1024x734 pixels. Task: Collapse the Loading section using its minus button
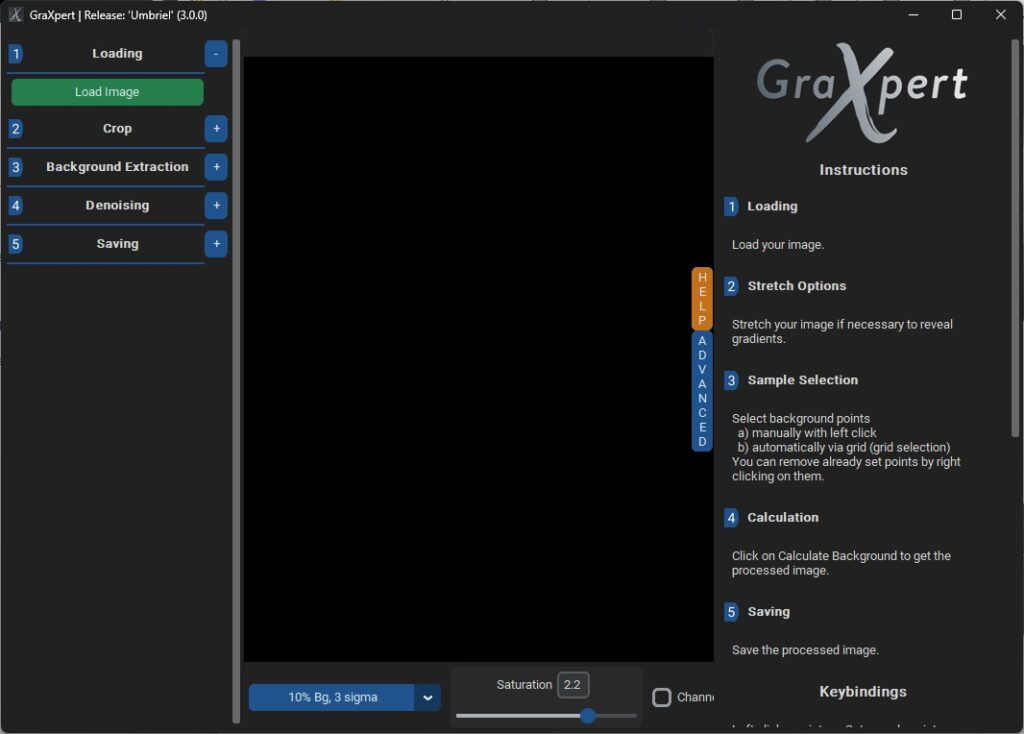(x=216, y=53)
